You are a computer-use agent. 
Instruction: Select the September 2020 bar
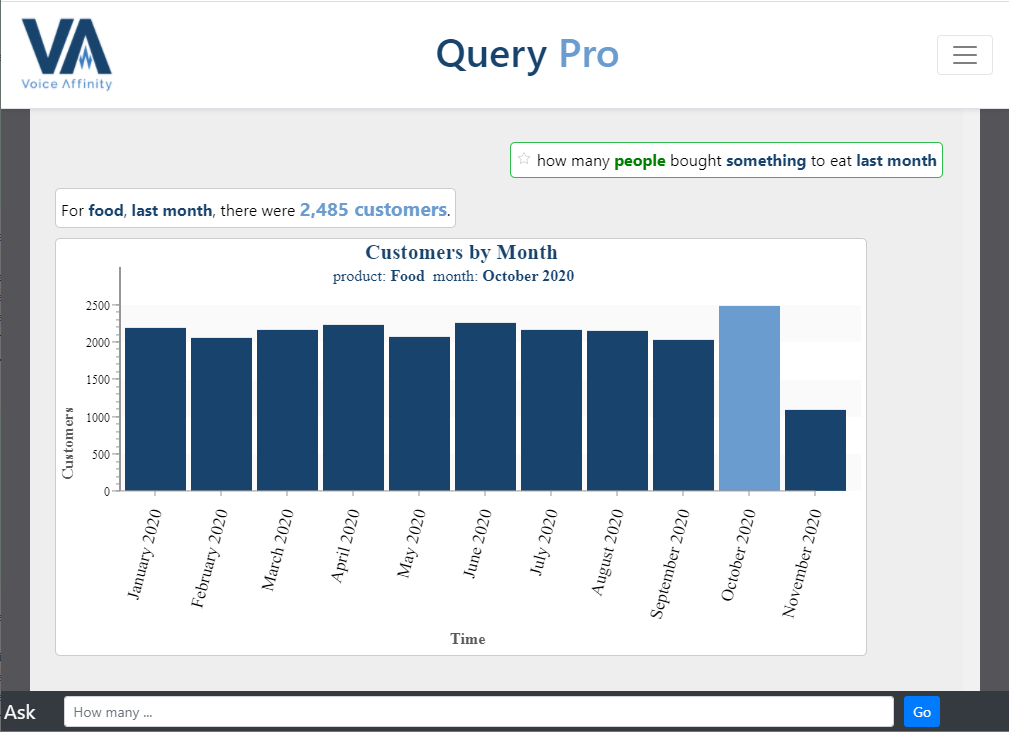pyautogui.click(x=683, y=415)
